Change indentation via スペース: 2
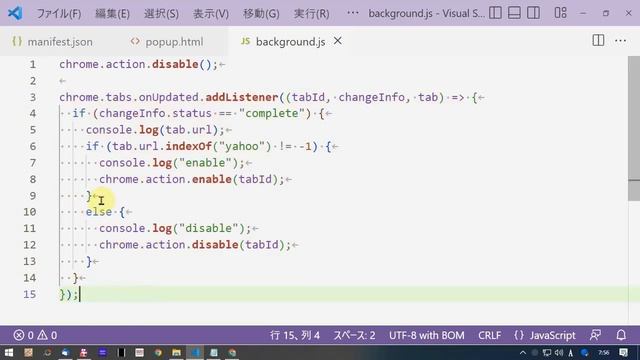This screenshot has width=640, height=360. [354, 336]
